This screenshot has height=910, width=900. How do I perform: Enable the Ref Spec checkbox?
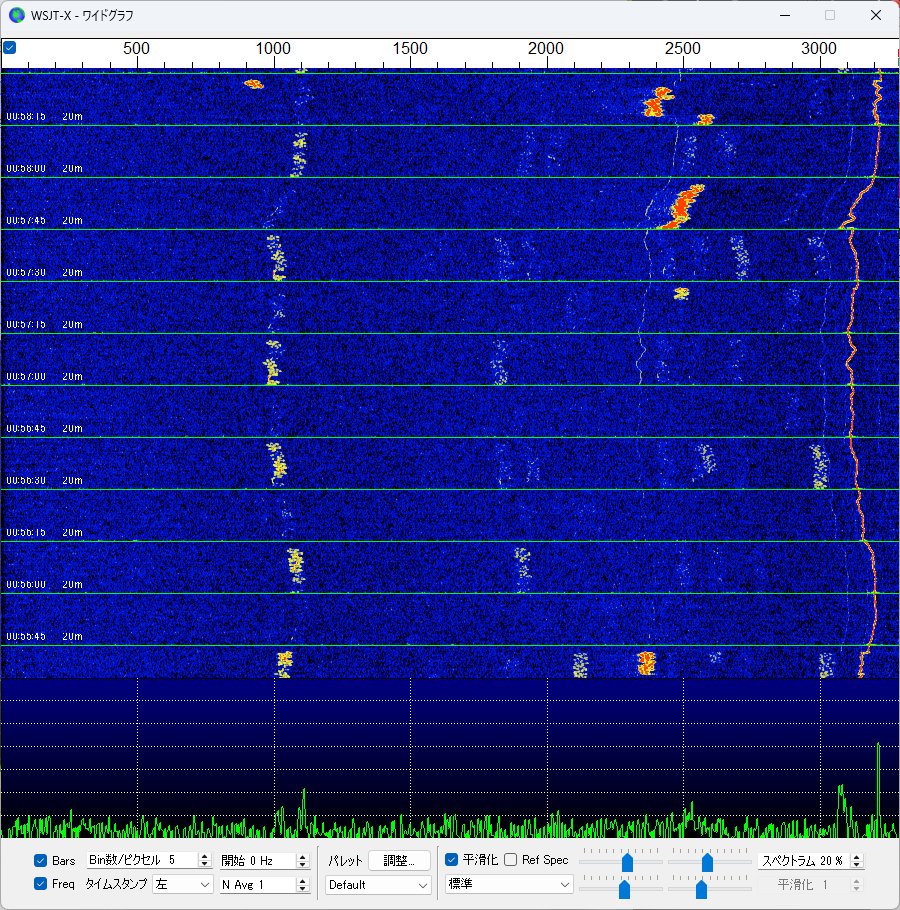pyautogui.click(x=511, y=860)
